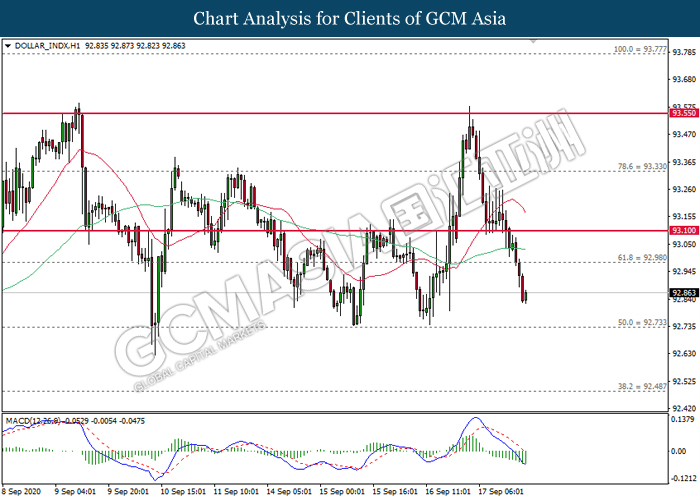Click the 93.155 price axis value

(x=684, y=217)
